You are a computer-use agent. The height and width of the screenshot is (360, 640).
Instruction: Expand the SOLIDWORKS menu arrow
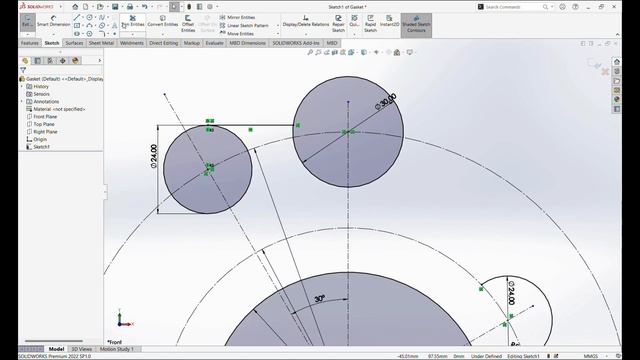pyautogui.click(x=61, y=7)
